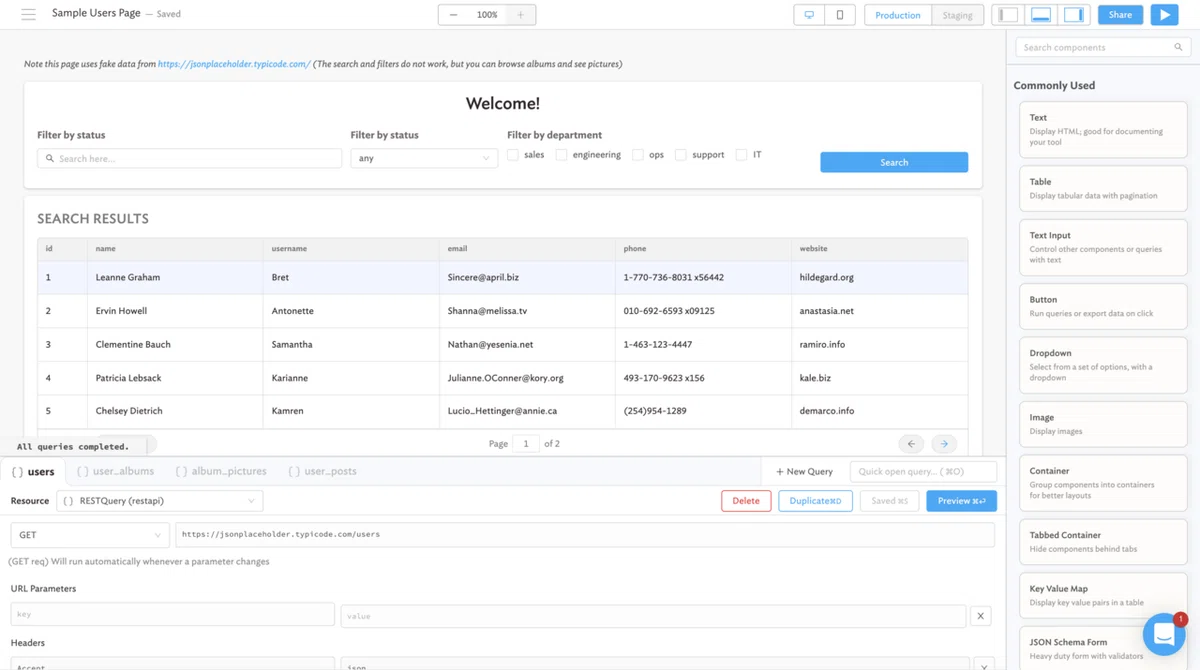
Task: Tick the sales checkbox
Action: (513, 155)
